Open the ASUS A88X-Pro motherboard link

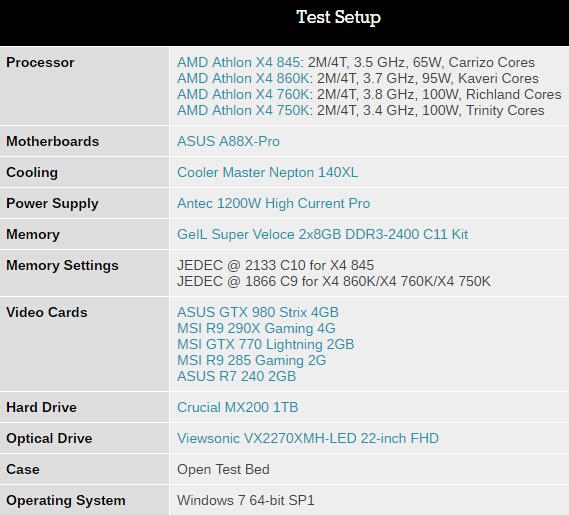pos(228,141)
